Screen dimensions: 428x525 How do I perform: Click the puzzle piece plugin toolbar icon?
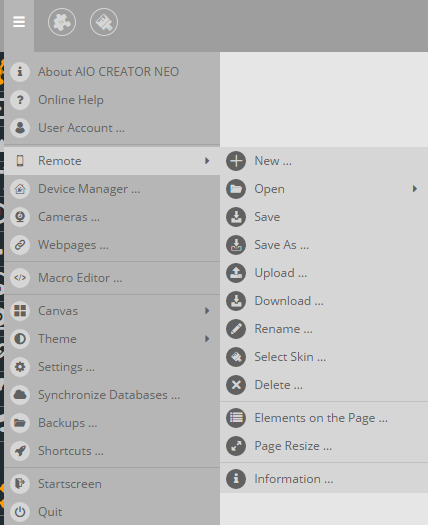click(62, 22)
